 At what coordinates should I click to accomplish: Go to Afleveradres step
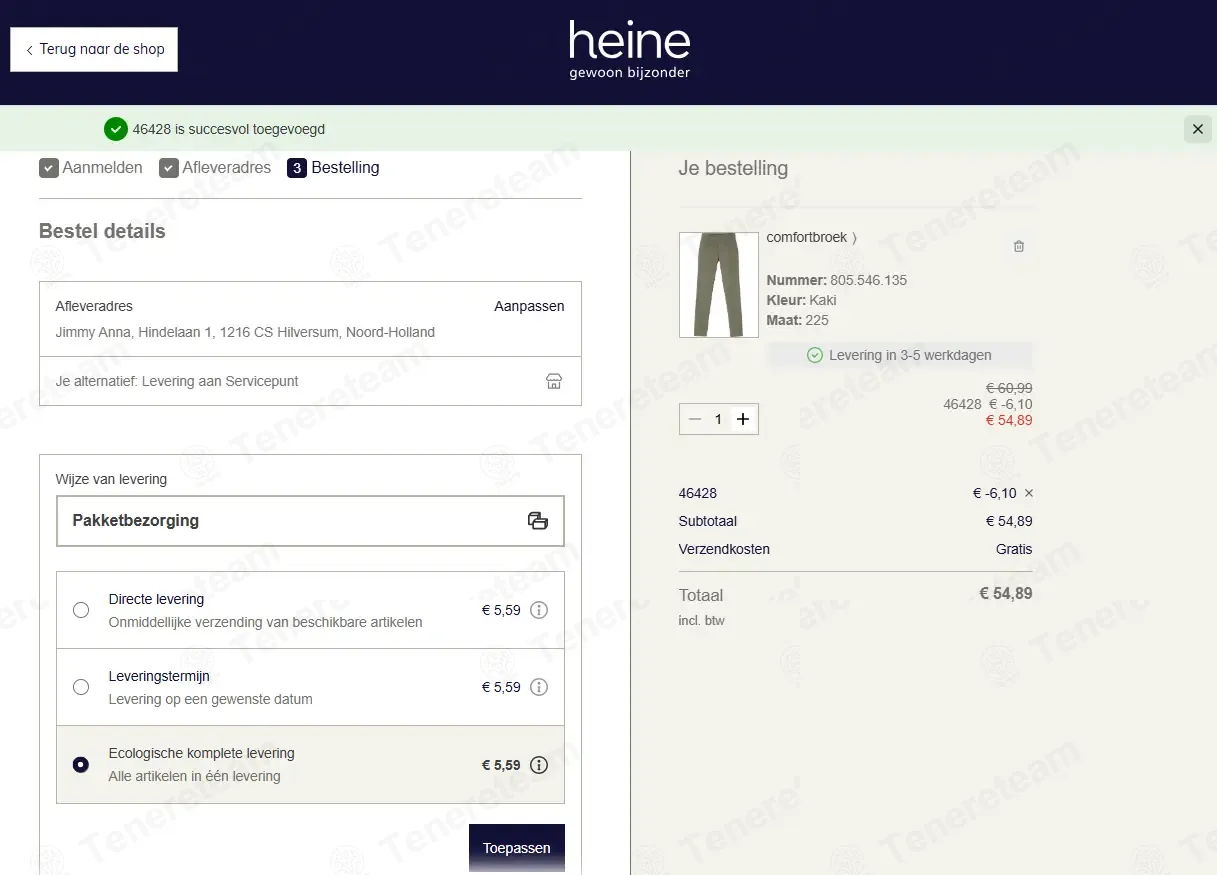click(x=215, y=168)
